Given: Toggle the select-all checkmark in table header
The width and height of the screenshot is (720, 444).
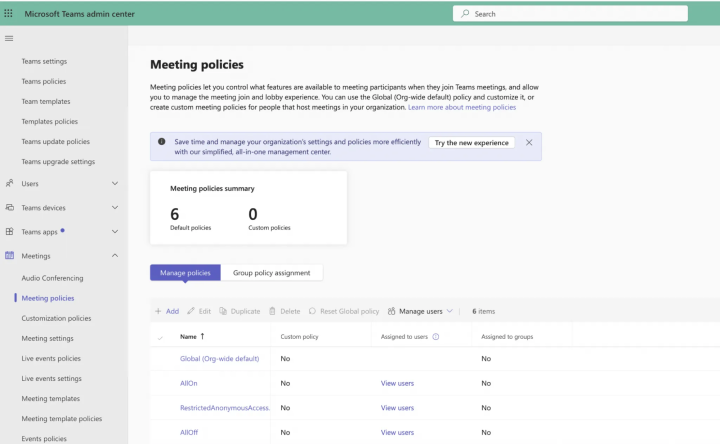Looking at the screenshot, I should 160,337.
